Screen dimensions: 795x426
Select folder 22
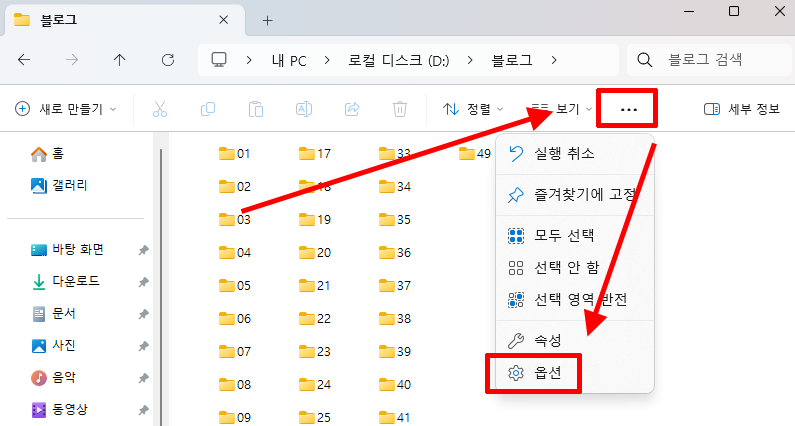tap(315, 318)
